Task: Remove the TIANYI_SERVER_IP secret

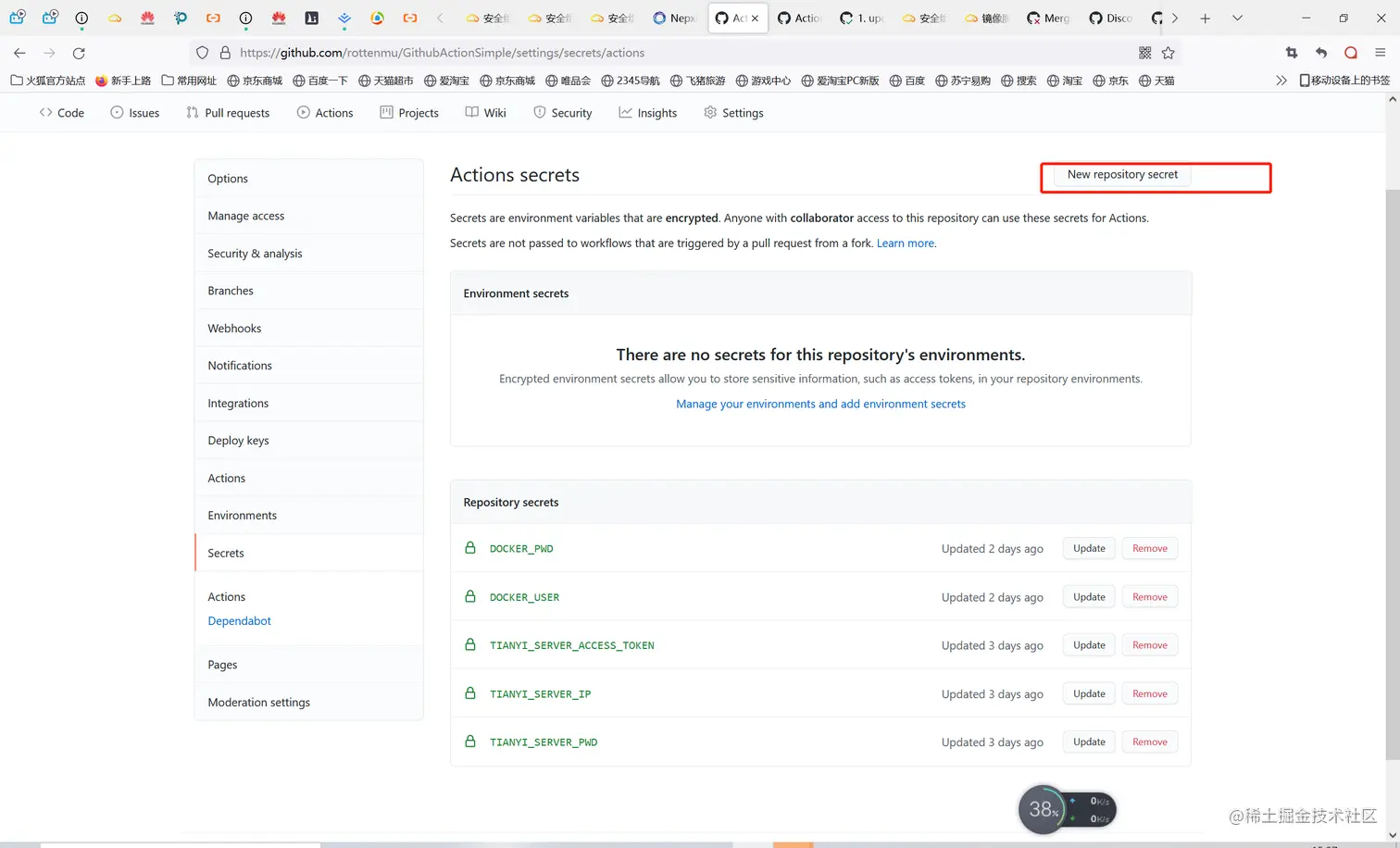Action: (x=1149, y=693)
